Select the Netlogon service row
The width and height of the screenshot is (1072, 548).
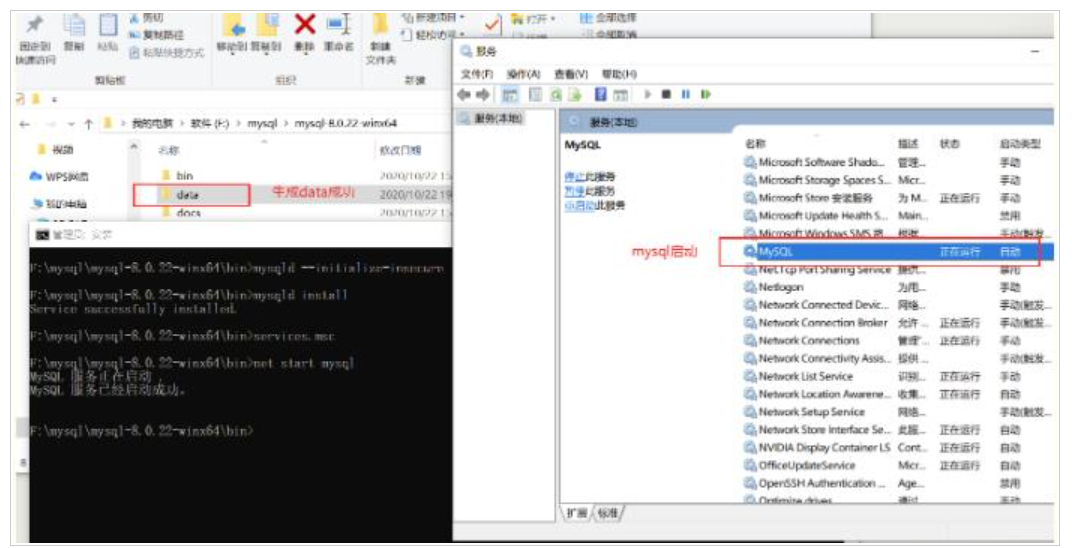tap(897, 287)
